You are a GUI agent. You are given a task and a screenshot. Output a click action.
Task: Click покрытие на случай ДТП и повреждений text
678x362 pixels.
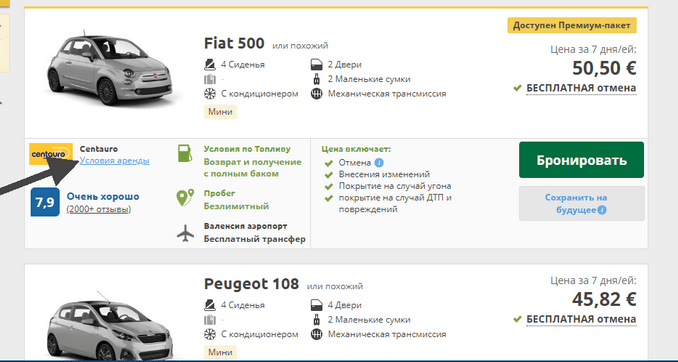pos(395,204)
